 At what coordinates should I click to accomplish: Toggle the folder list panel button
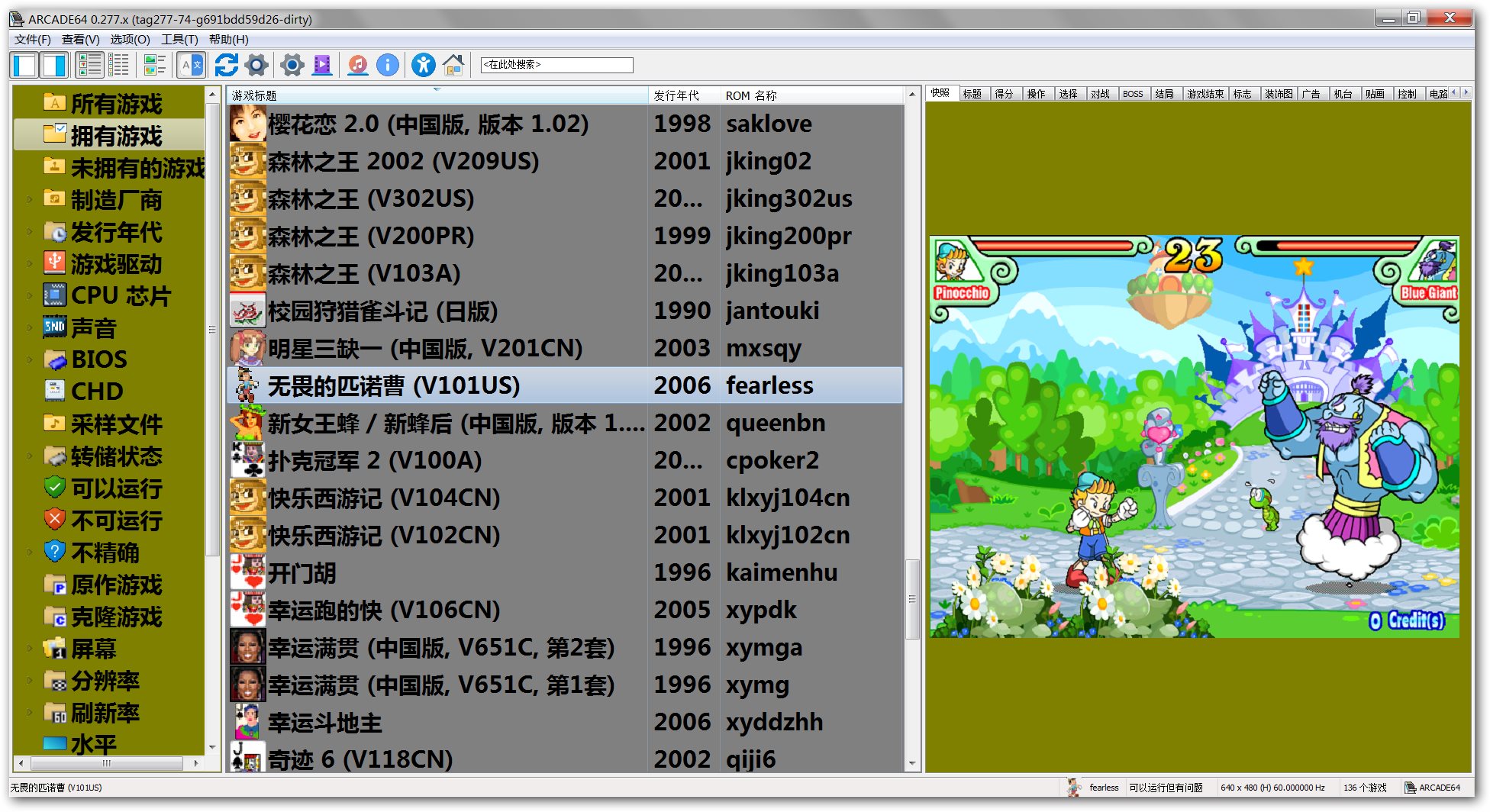click(24, 66)
